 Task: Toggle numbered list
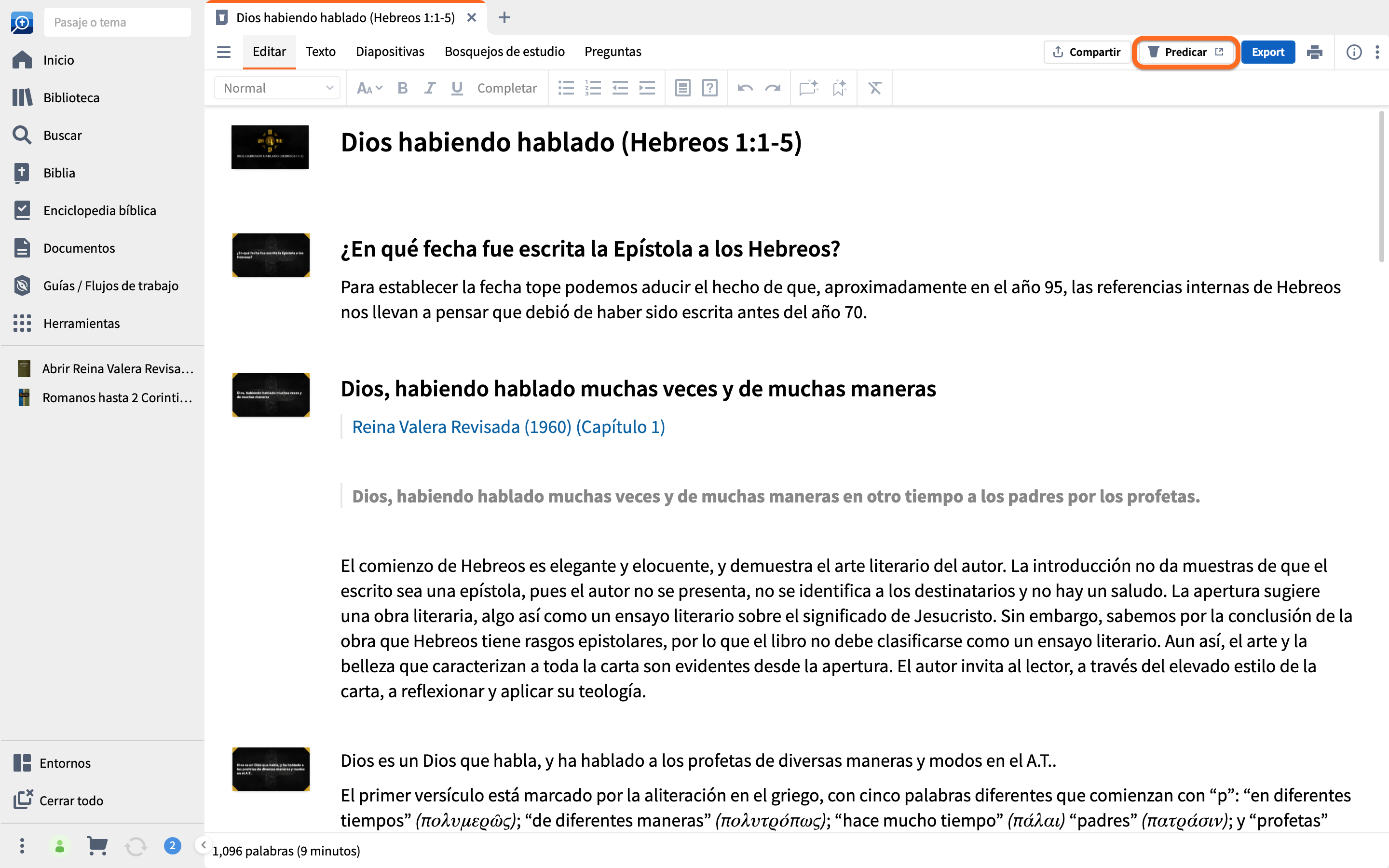tap(593, 88)
